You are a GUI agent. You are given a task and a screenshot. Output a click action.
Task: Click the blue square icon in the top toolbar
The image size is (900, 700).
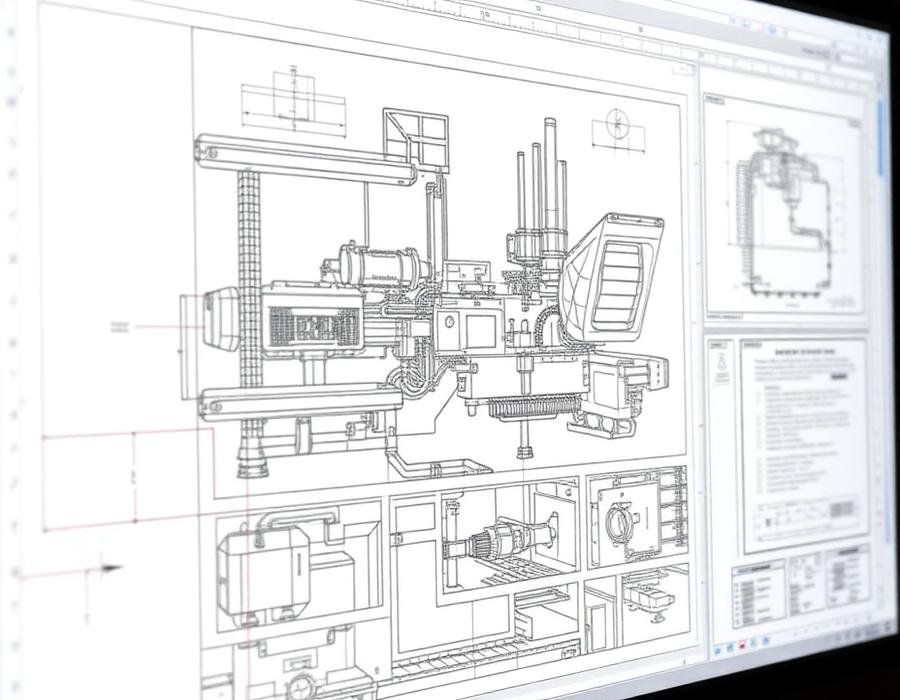773,30
